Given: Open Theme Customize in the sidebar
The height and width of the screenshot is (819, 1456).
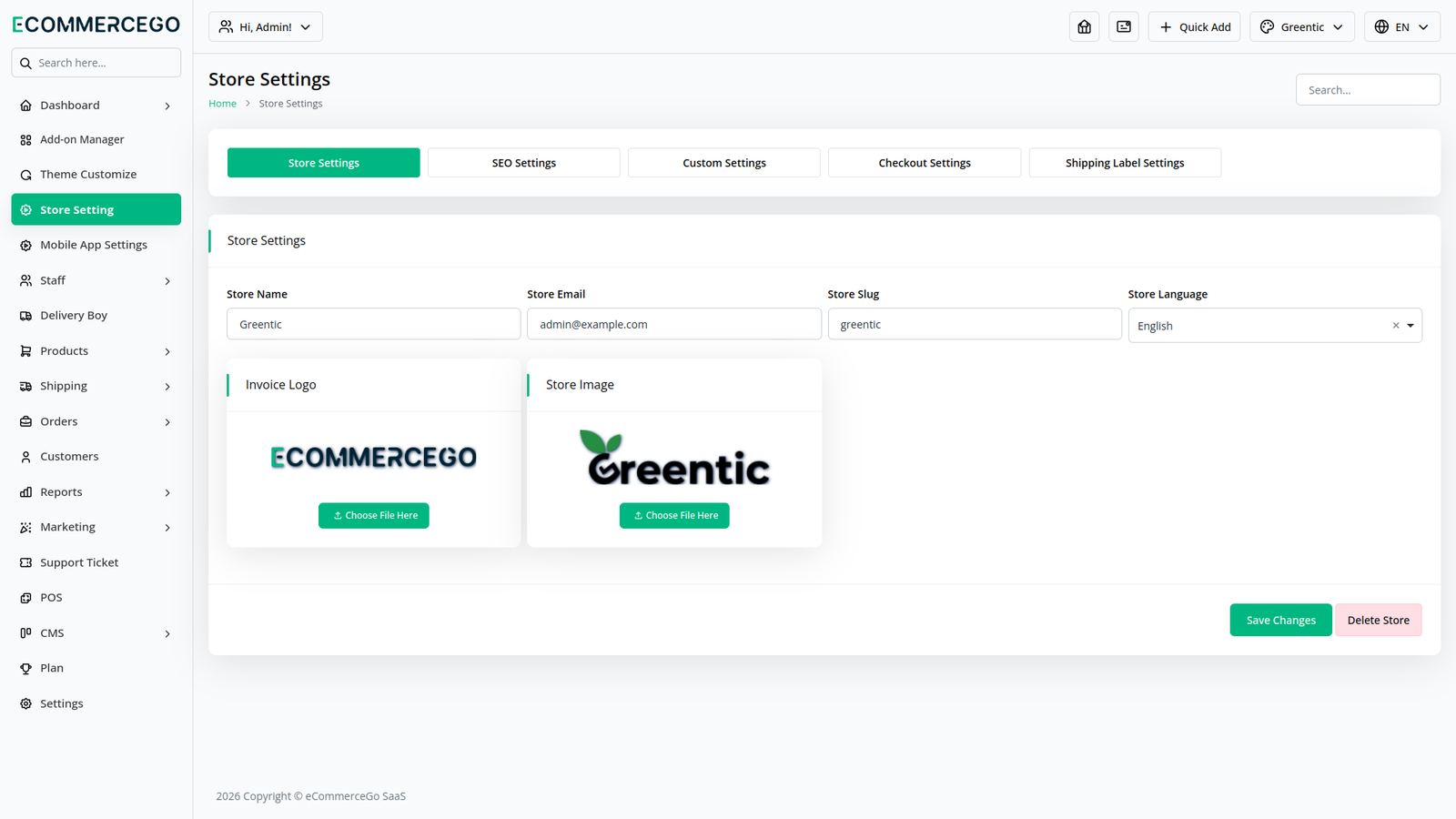Looking at the screenshot, I should (x=88, y=175).
